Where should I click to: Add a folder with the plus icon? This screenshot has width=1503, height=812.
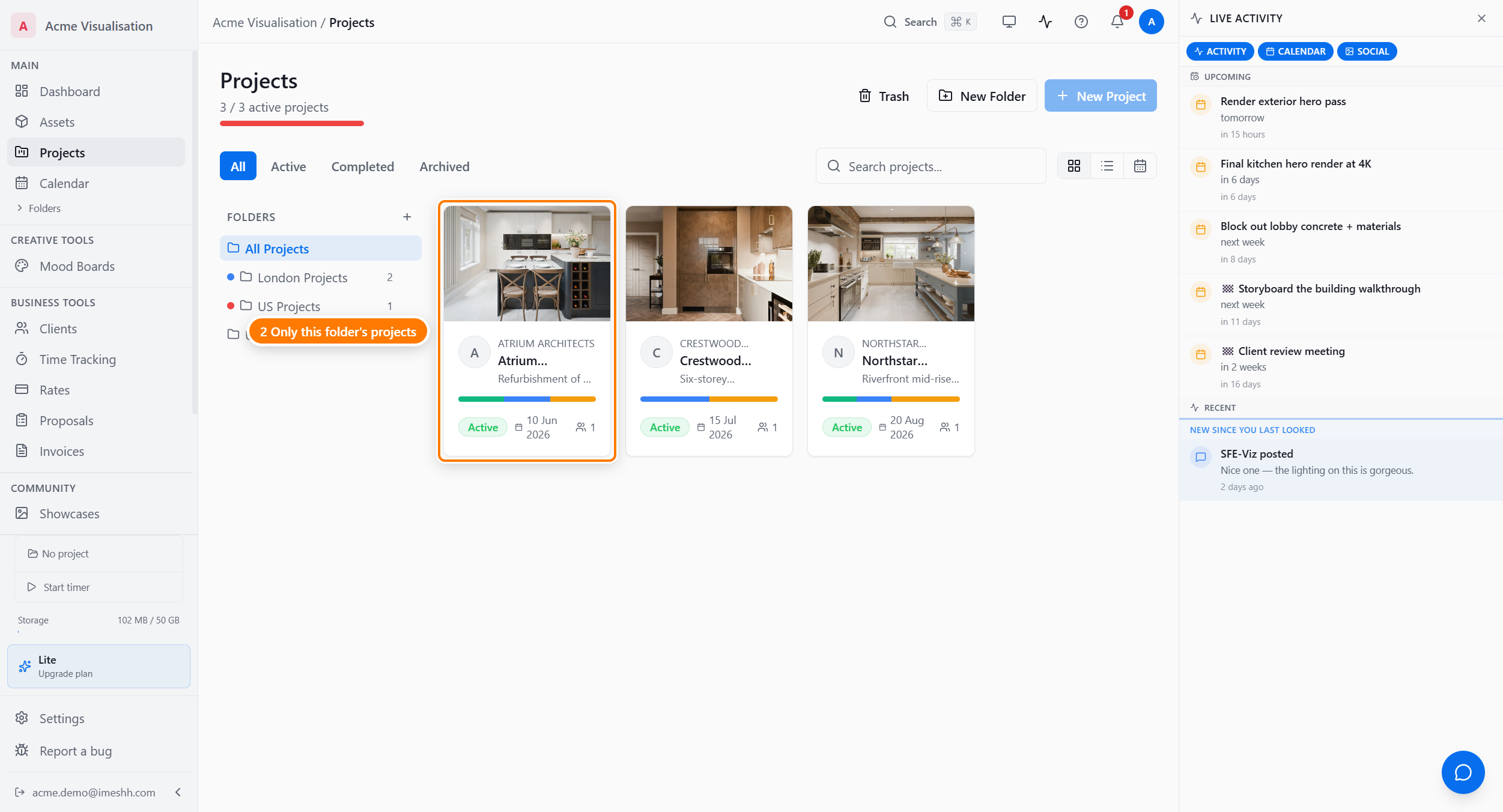[x=407, y=217]
